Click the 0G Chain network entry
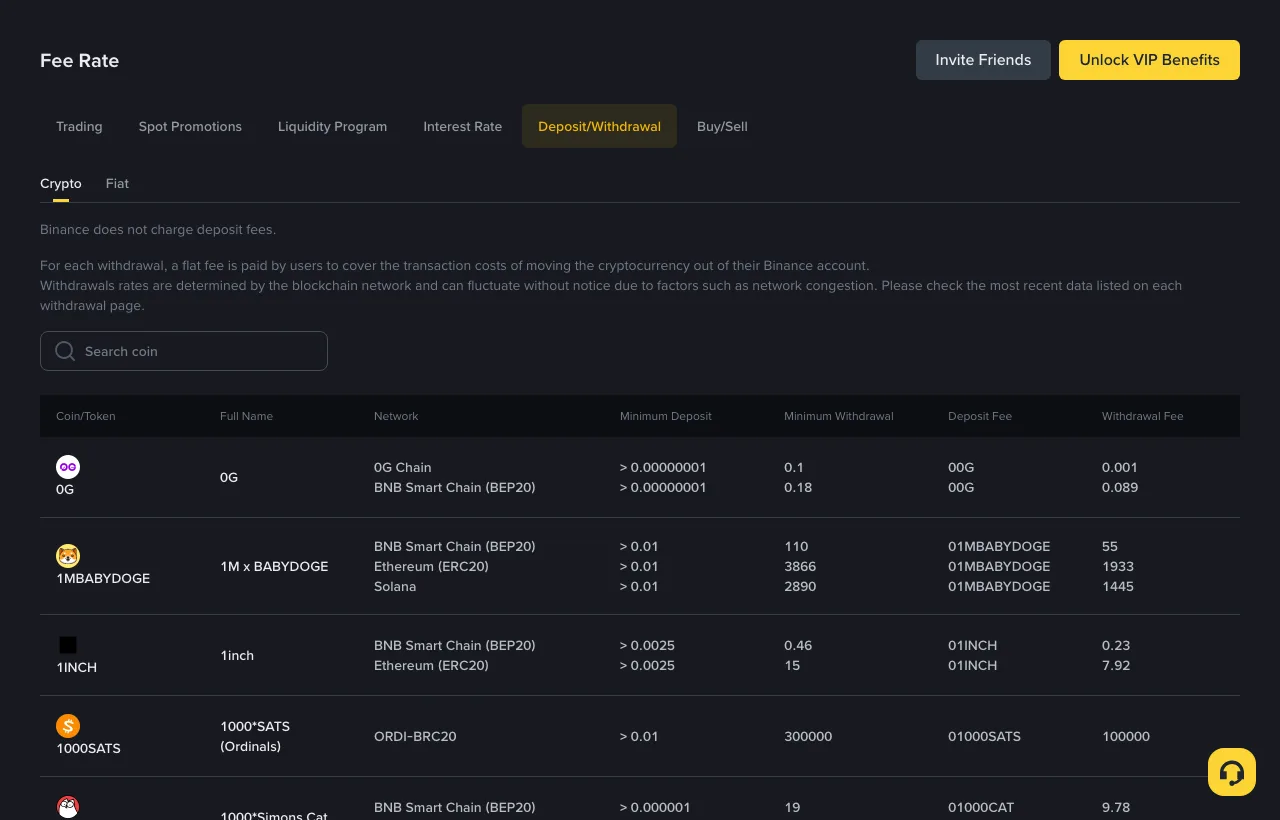 (x=403, y=467)
